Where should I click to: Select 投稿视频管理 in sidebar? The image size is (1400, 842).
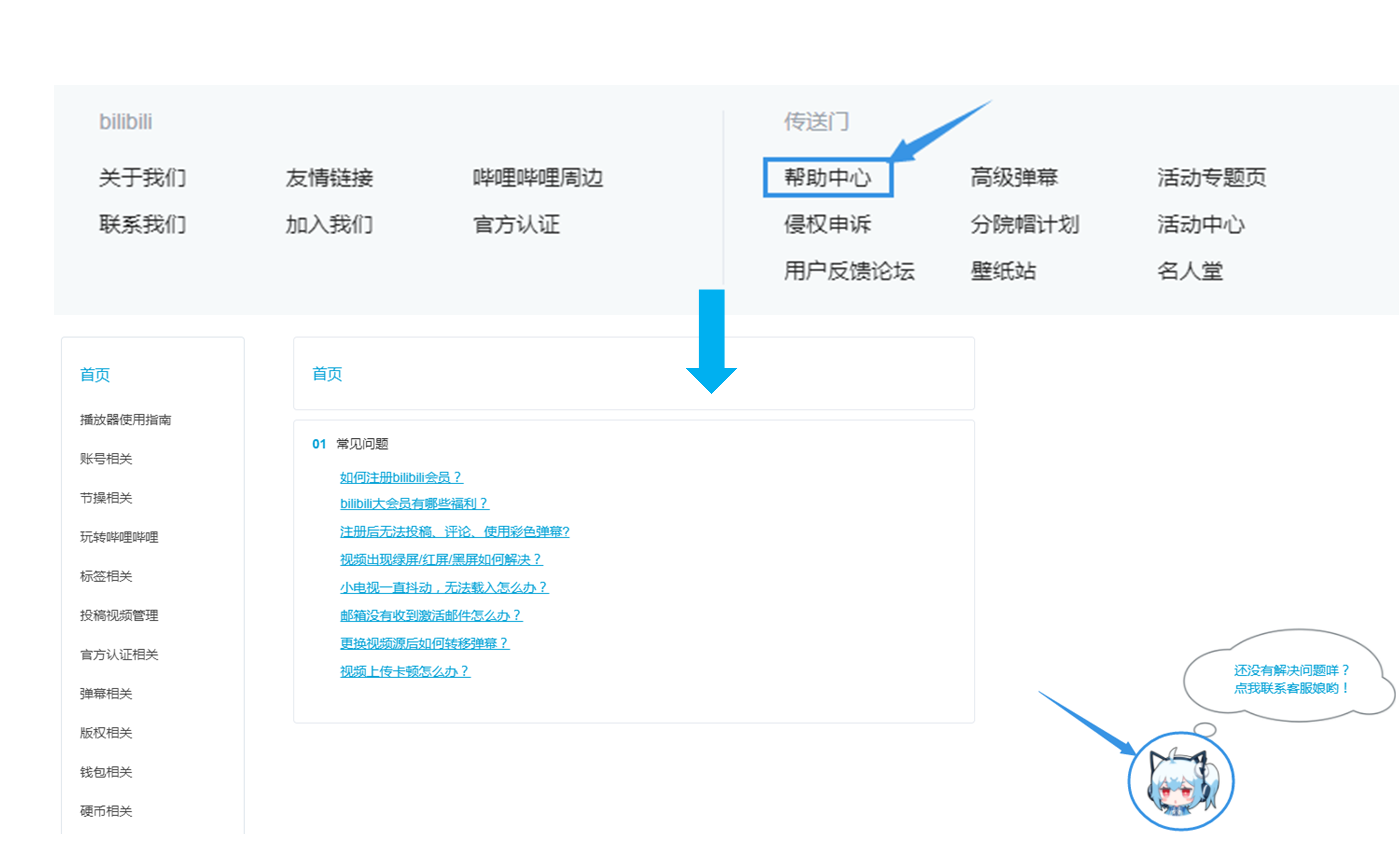point(119,615)
